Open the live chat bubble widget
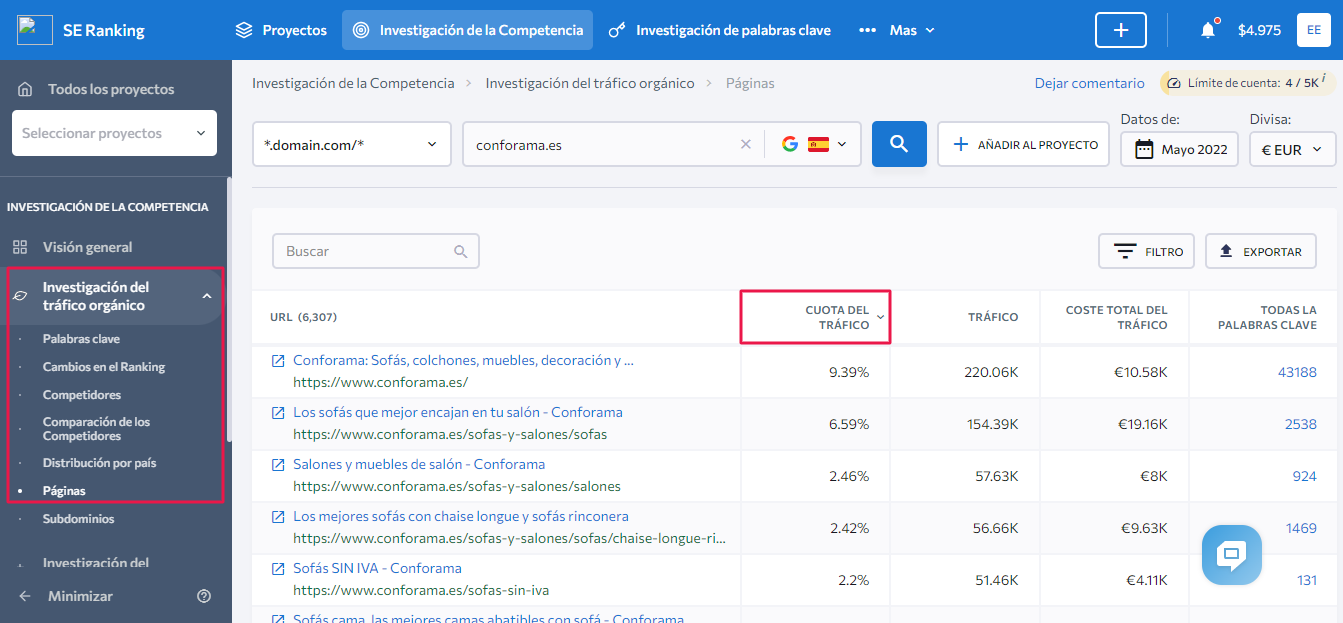The height and width of the screenshot is (623, 1343). (1231, 554)
